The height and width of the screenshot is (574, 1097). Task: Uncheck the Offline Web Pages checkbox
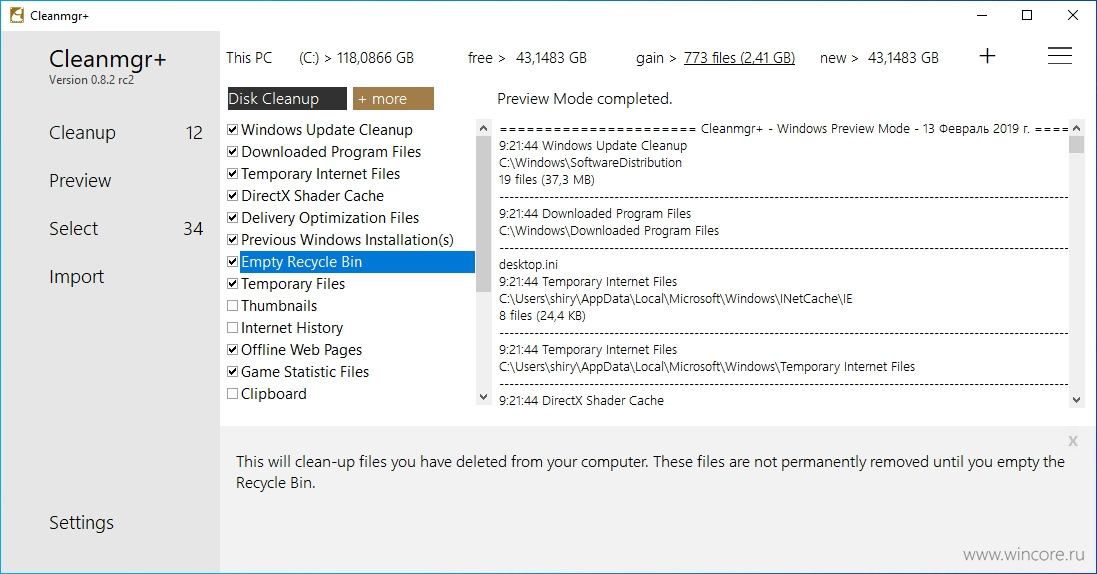click(232, 349)
